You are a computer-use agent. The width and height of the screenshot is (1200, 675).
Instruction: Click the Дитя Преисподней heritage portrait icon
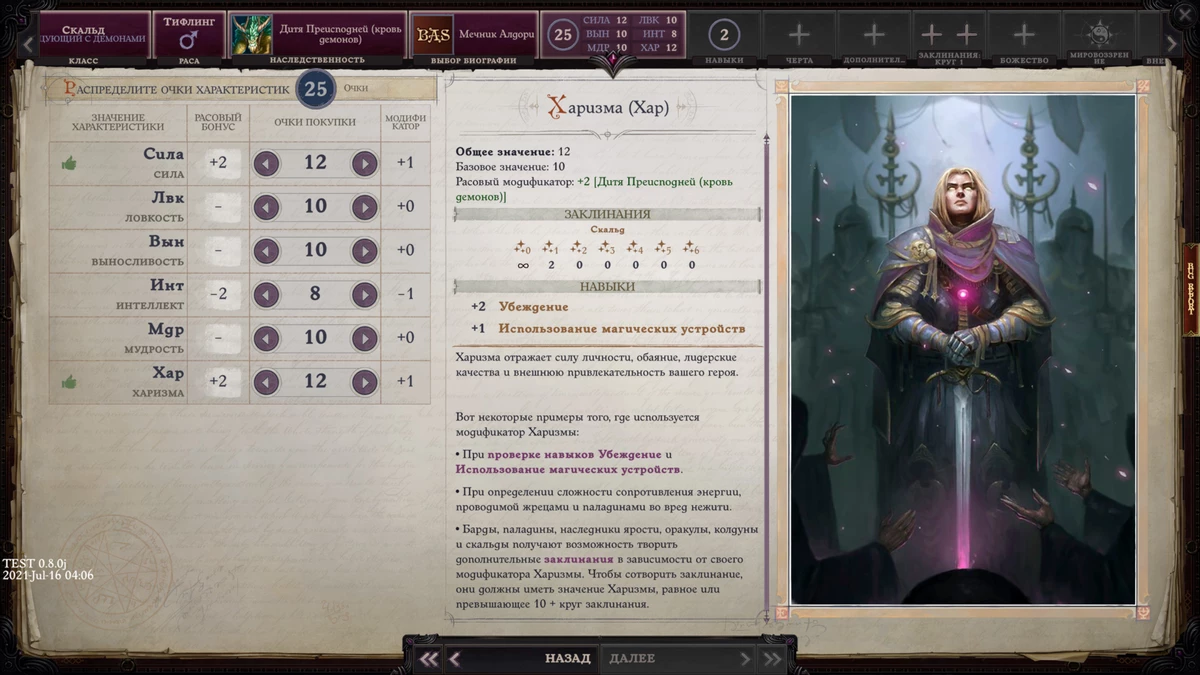tap(251, 34)
